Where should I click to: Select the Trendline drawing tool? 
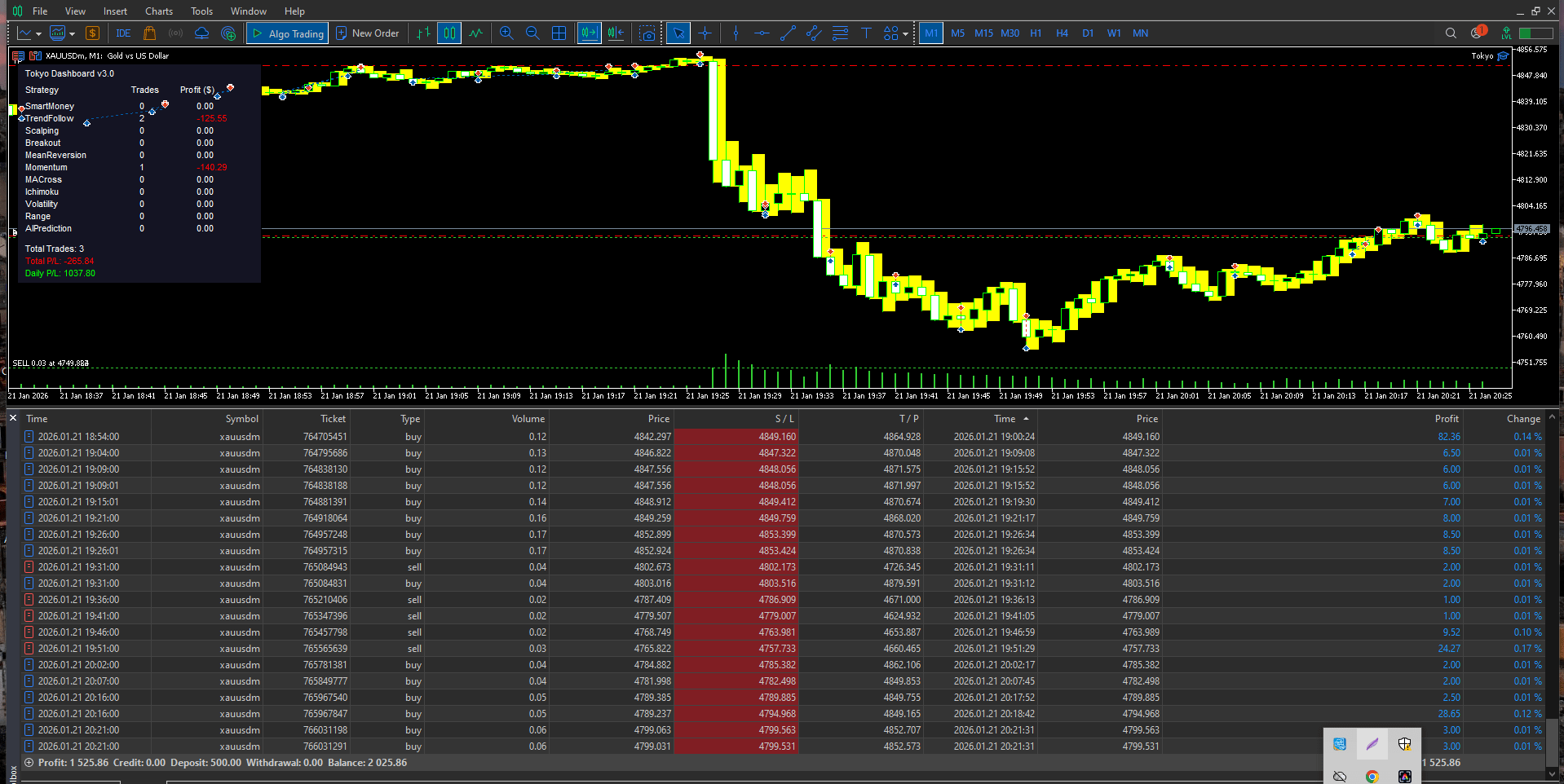pos(788,33)
